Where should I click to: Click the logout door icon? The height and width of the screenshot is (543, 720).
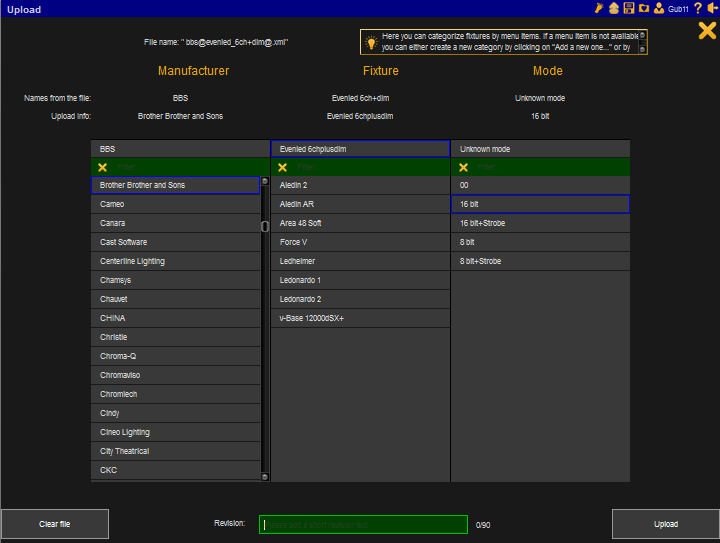(x=712, y=8)
